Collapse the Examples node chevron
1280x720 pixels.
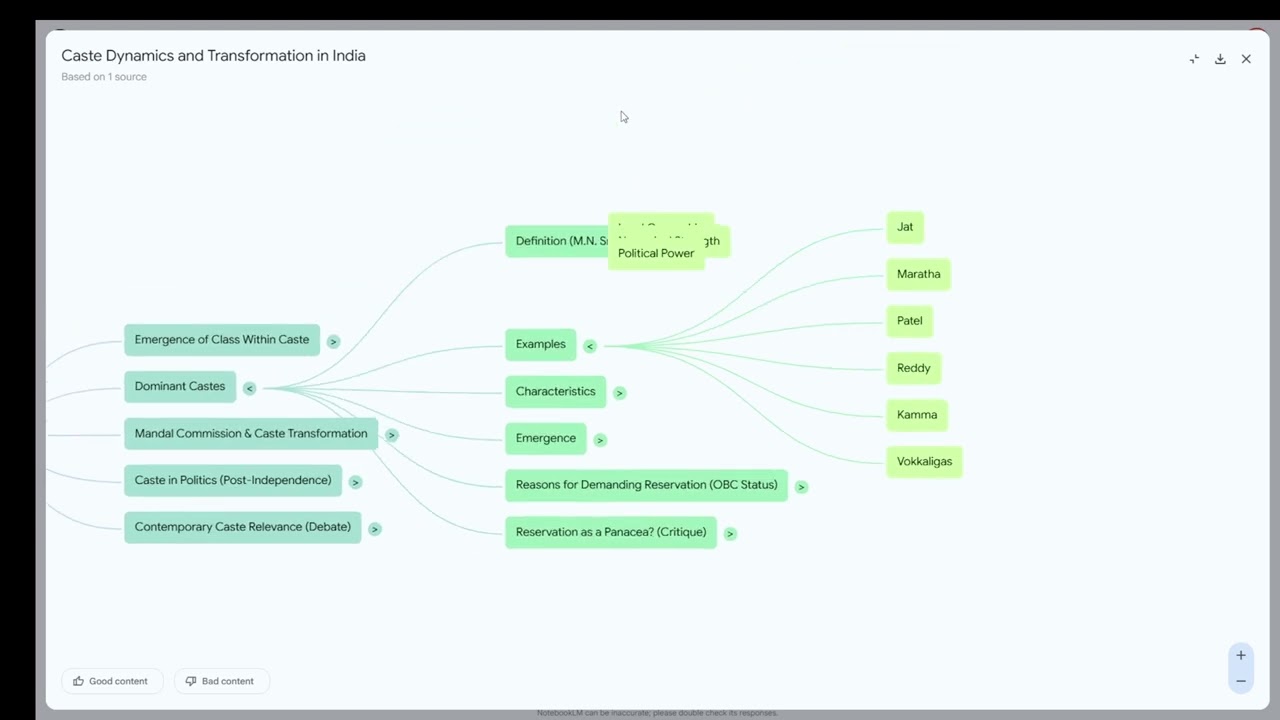tap(589, 346)
